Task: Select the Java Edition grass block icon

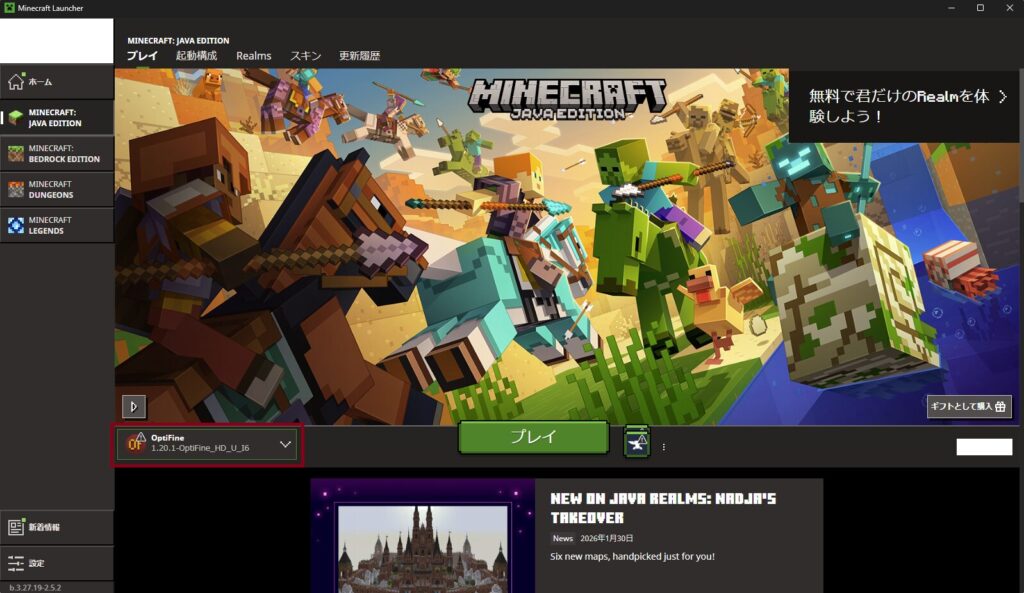Action: coord(15,118)
